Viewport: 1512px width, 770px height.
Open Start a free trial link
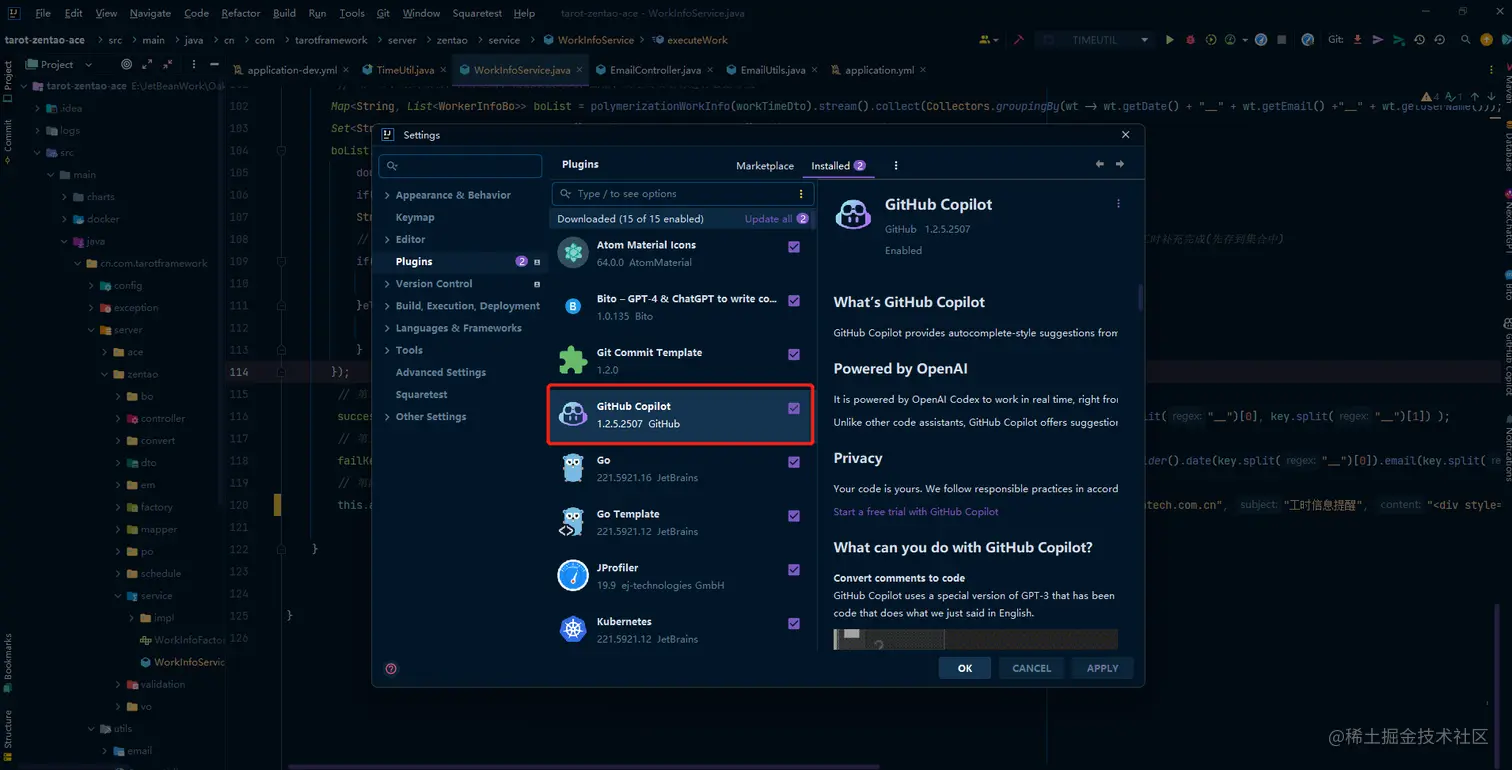[916, 512]
